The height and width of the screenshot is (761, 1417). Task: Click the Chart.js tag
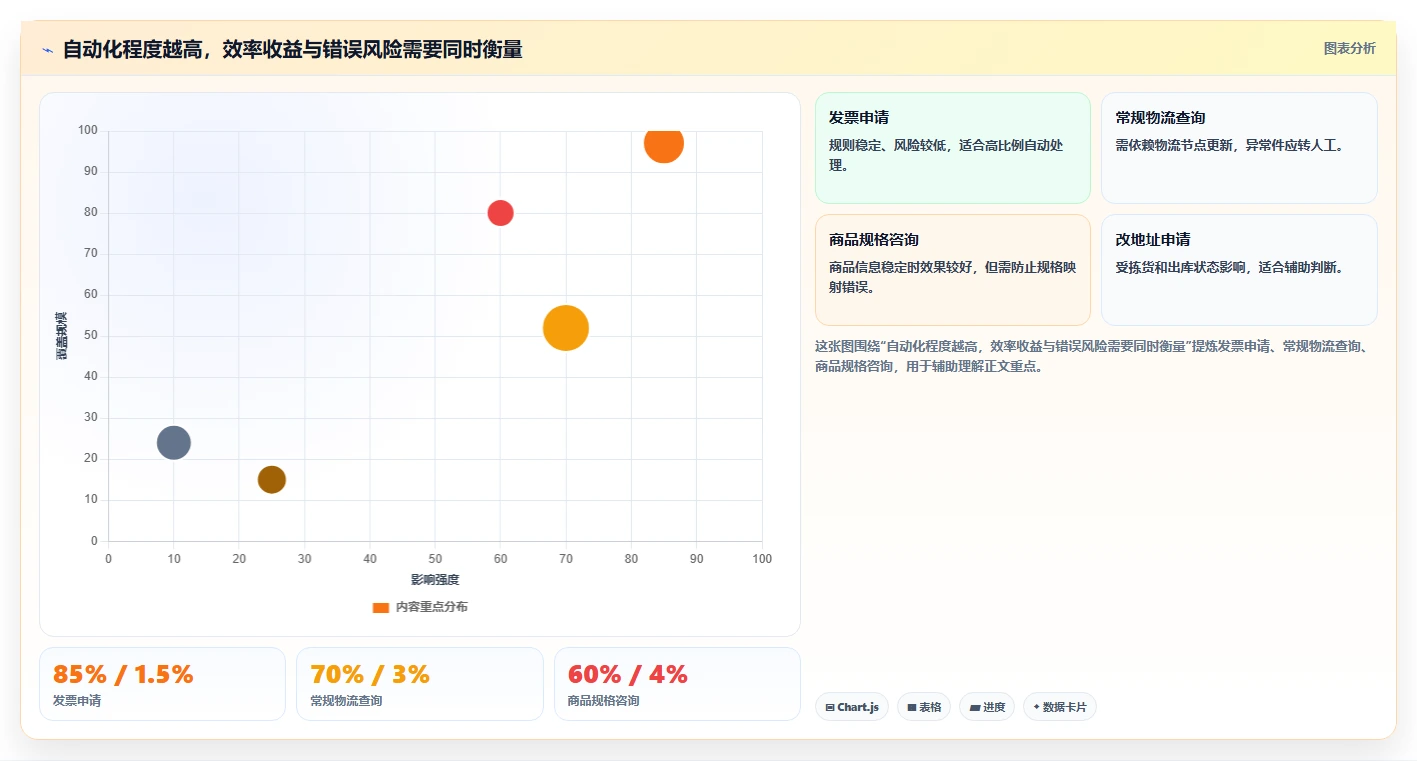852,707
